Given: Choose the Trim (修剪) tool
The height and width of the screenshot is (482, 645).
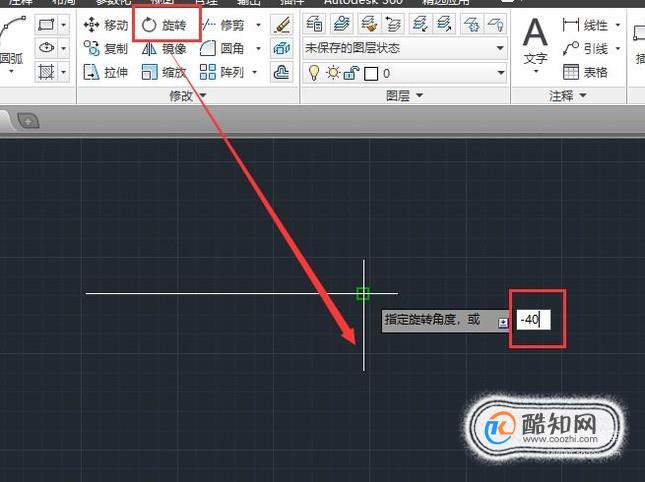Looking at the screenshot, I should pyautogui.click(x=223, y=25).
